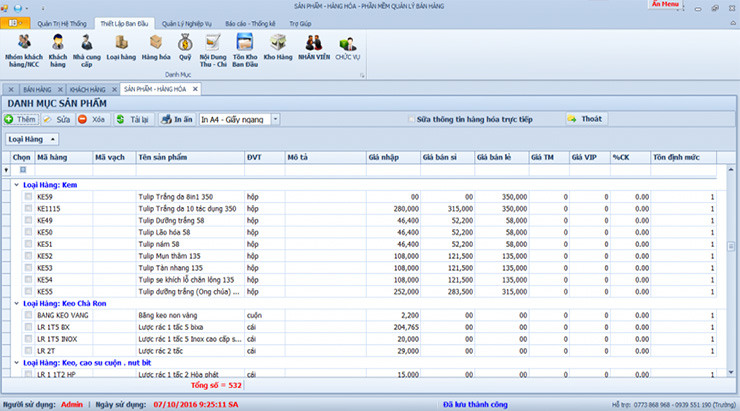Image resolution: width=740 pixels, height=411 pixels.
Task: Click the Giá bán lẻ column header
Action: (502, 157)
